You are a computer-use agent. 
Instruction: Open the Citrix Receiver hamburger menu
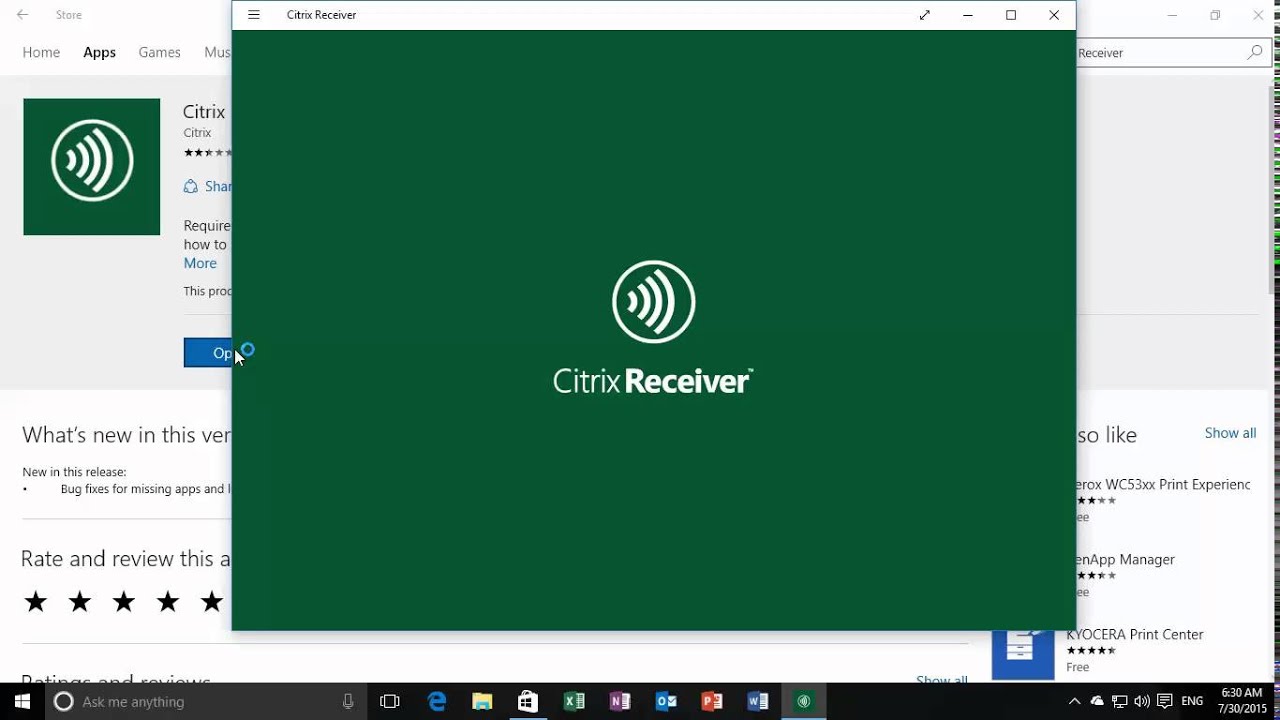point(254,15)
